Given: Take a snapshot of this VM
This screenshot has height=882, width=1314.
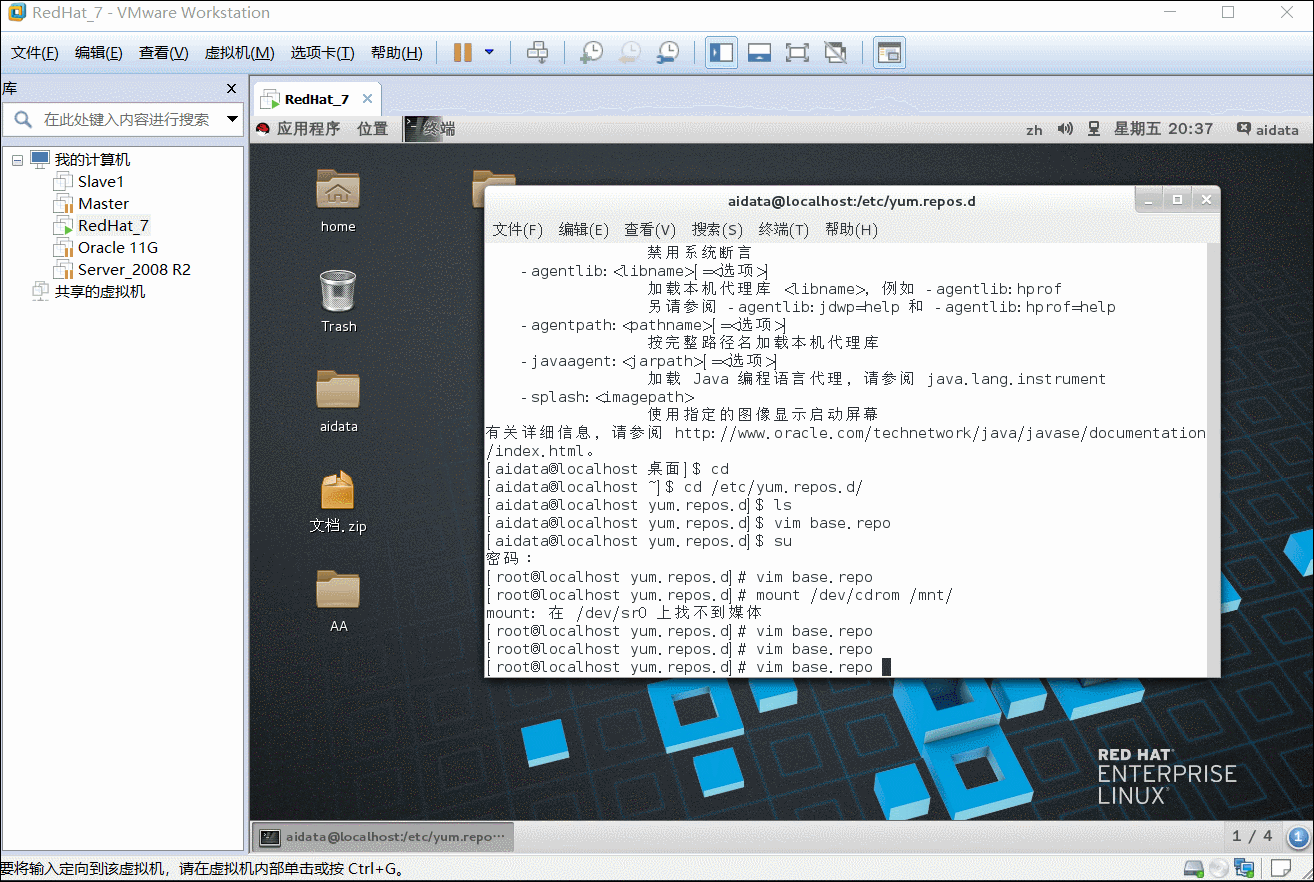Looking at the screenshot, I should [x=592, y=53].
